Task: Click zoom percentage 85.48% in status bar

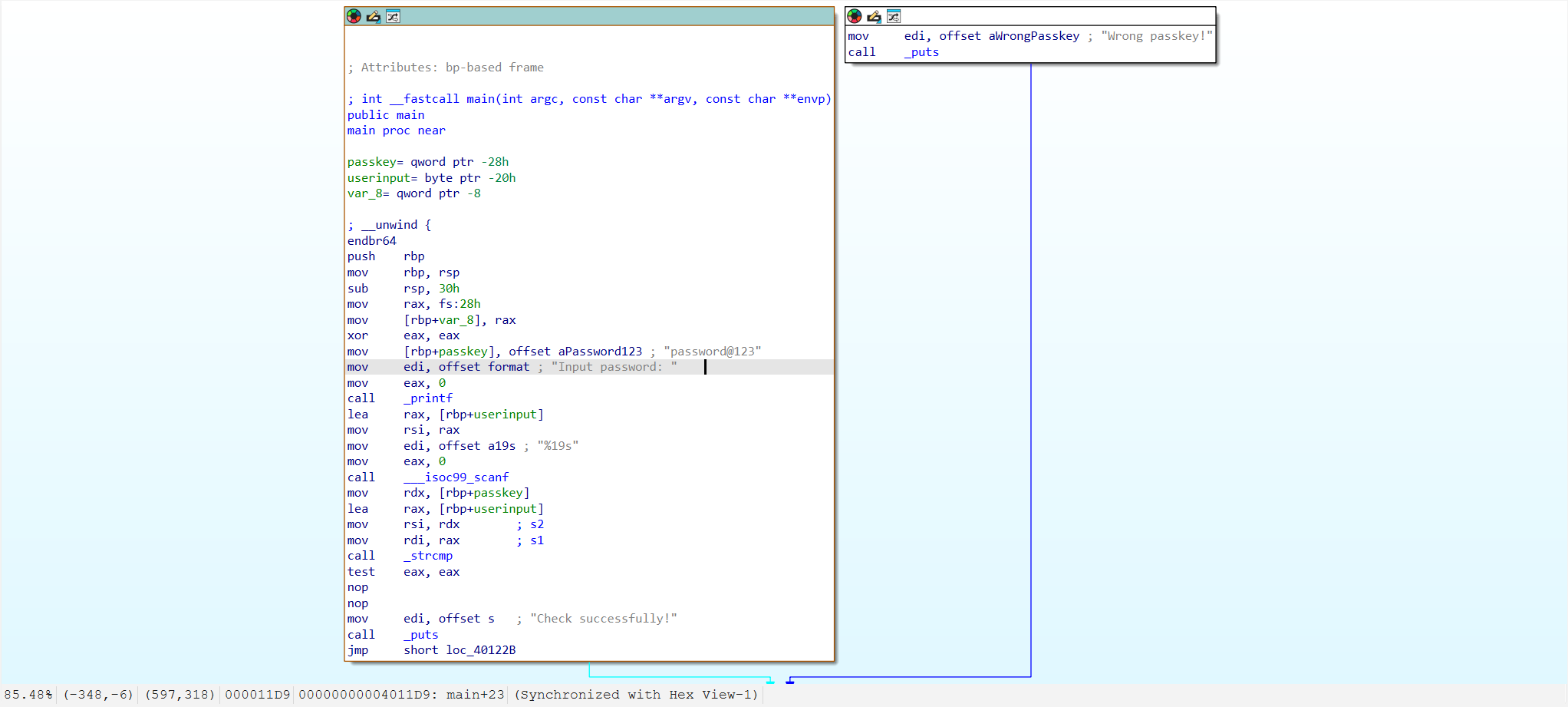Action: [28, 695]
